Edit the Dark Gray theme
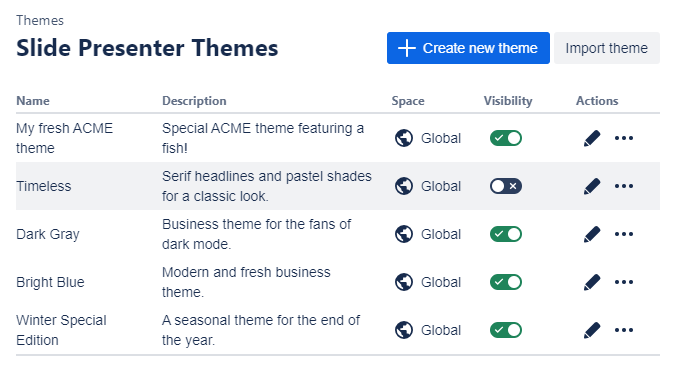 [x=592, y=234]
